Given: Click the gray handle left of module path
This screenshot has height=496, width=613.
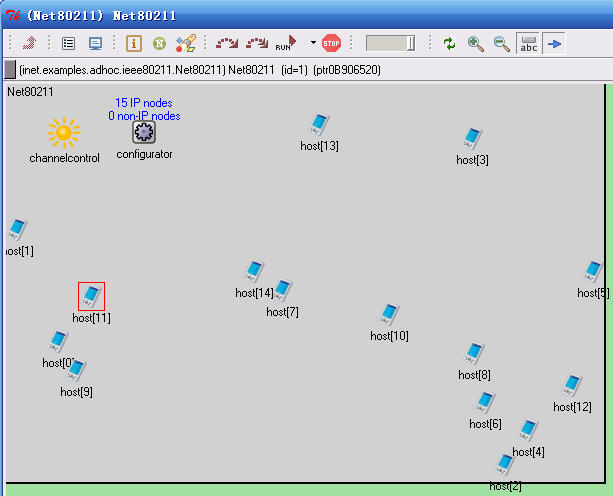Looking at the screenshot, I should click(x=10, y=70).
